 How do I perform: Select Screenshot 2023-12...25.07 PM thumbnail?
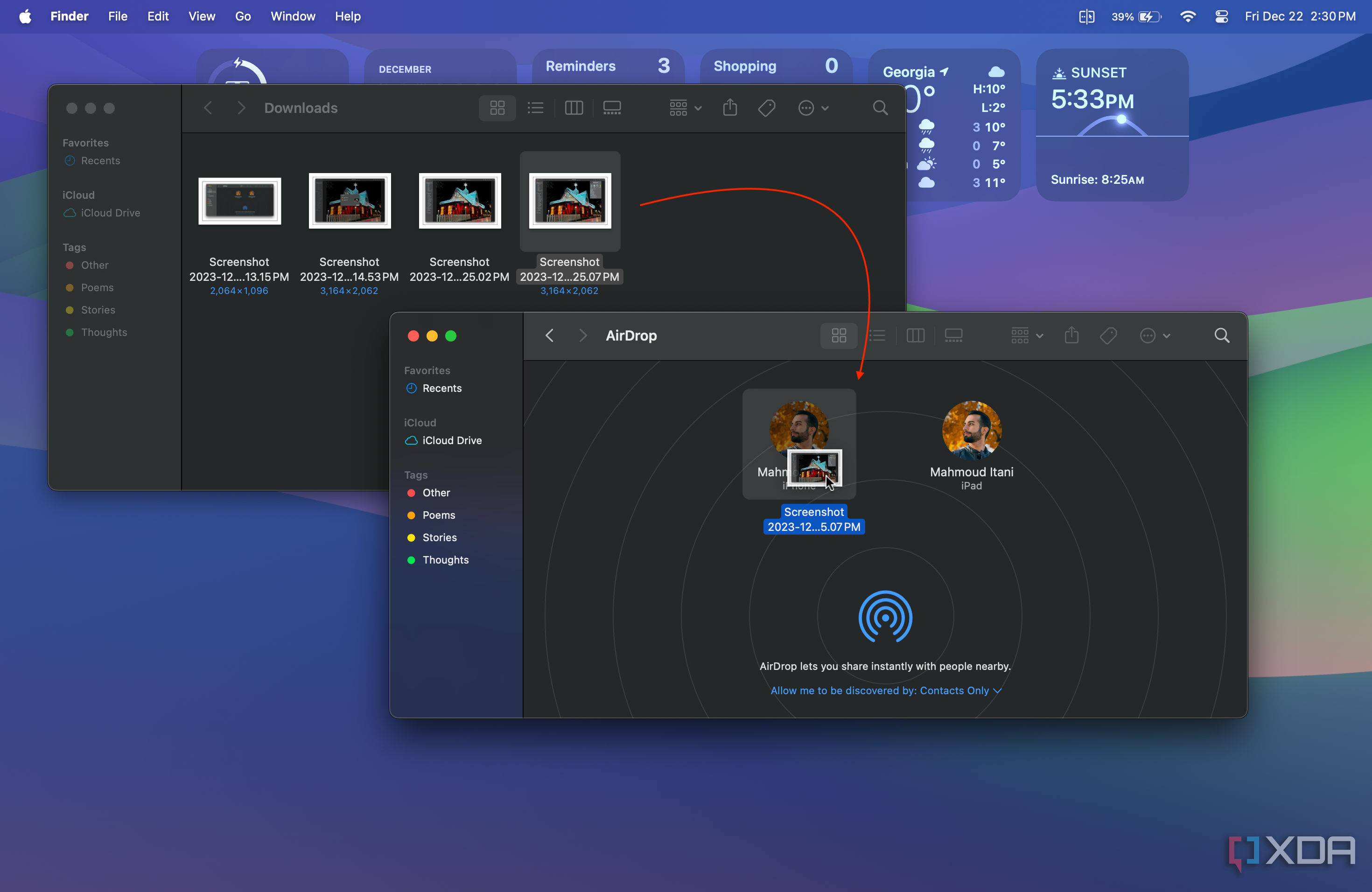click(x=569, y=201)
